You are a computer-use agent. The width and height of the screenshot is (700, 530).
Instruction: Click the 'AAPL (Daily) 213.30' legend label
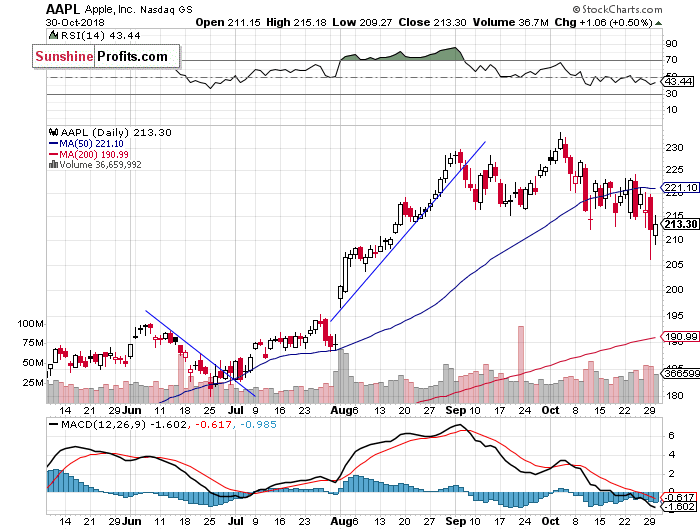116,133
